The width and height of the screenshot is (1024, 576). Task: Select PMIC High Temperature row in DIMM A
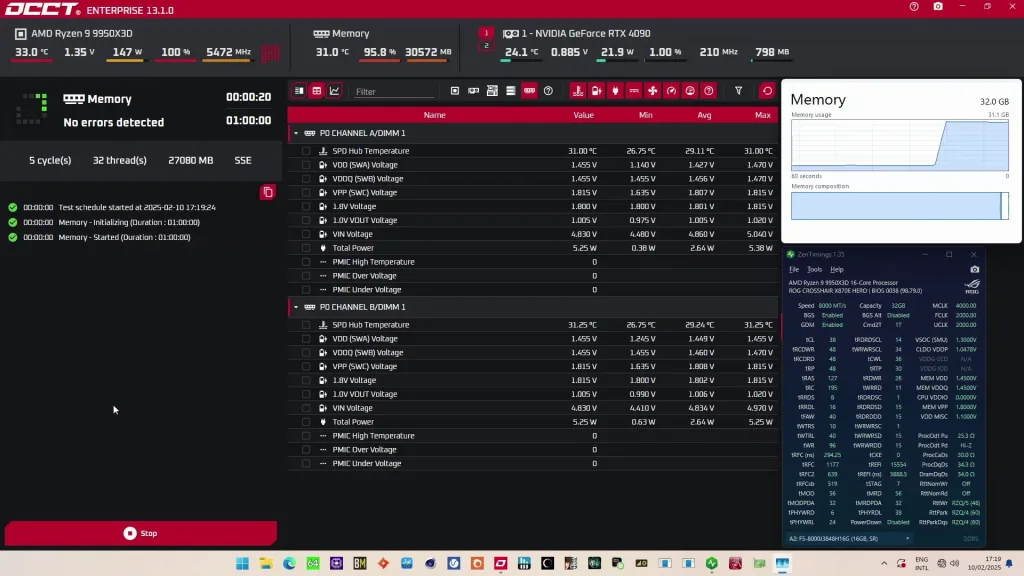pyautogui.click(x=533, y=262)
